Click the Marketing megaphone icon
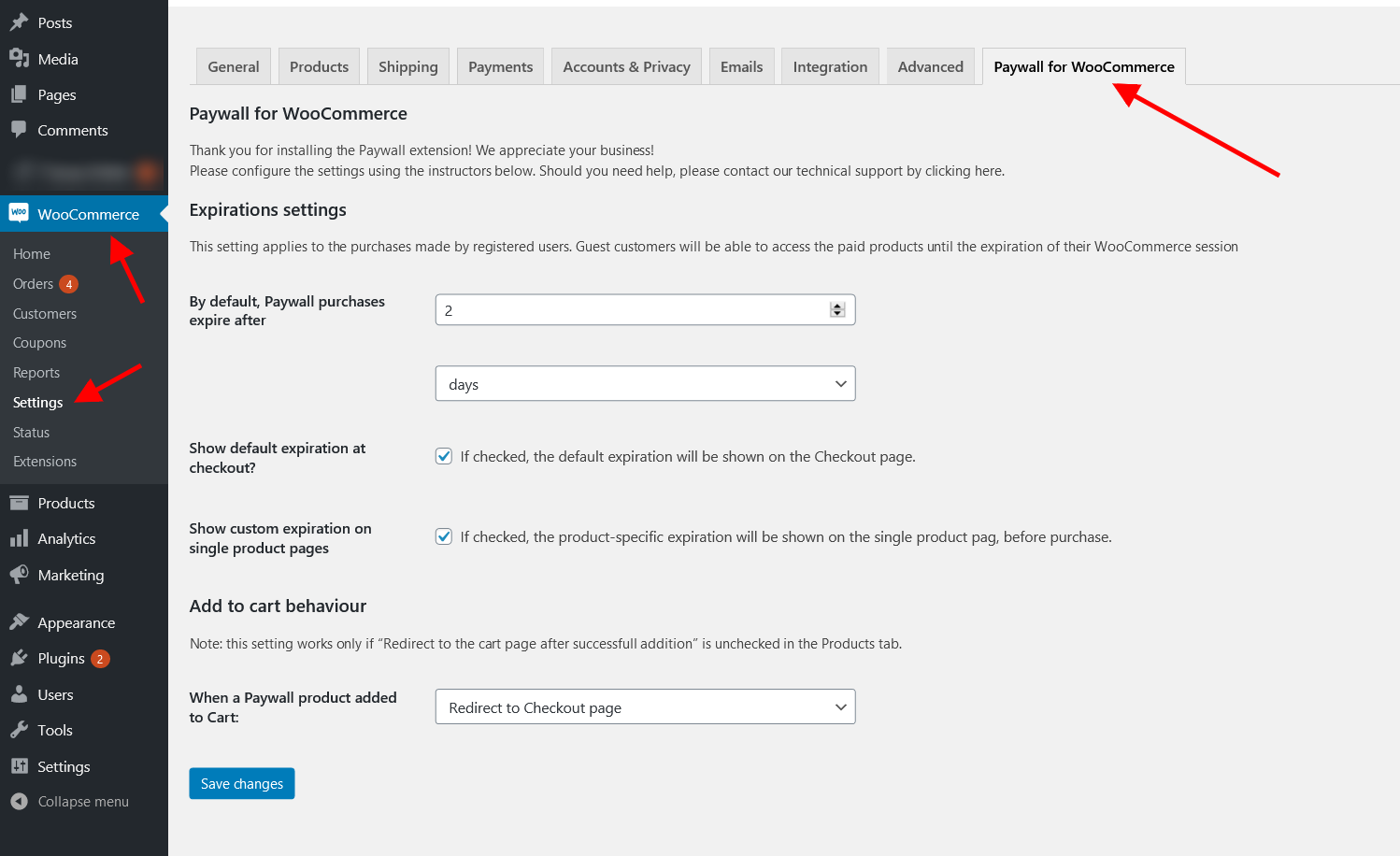The height and width of the screenshot is (856, 1400). tap(19, 575)
